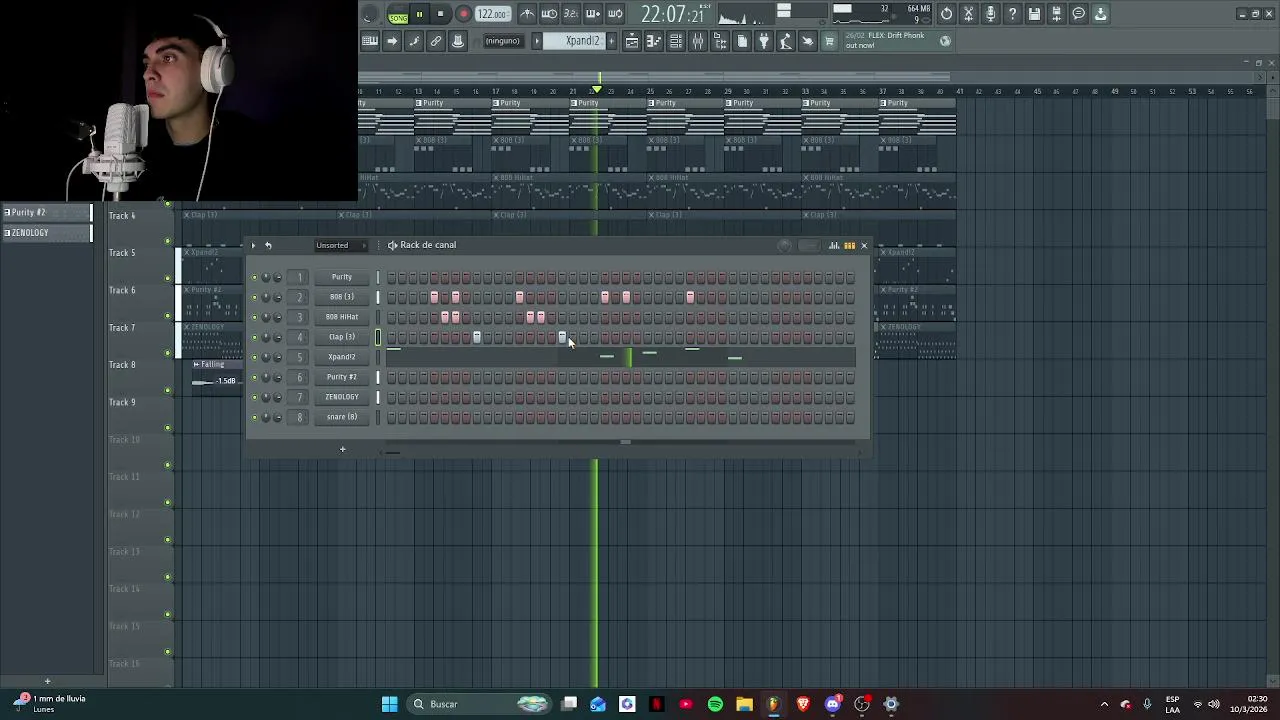Open the playlist view icon

(x=632, y=41)
